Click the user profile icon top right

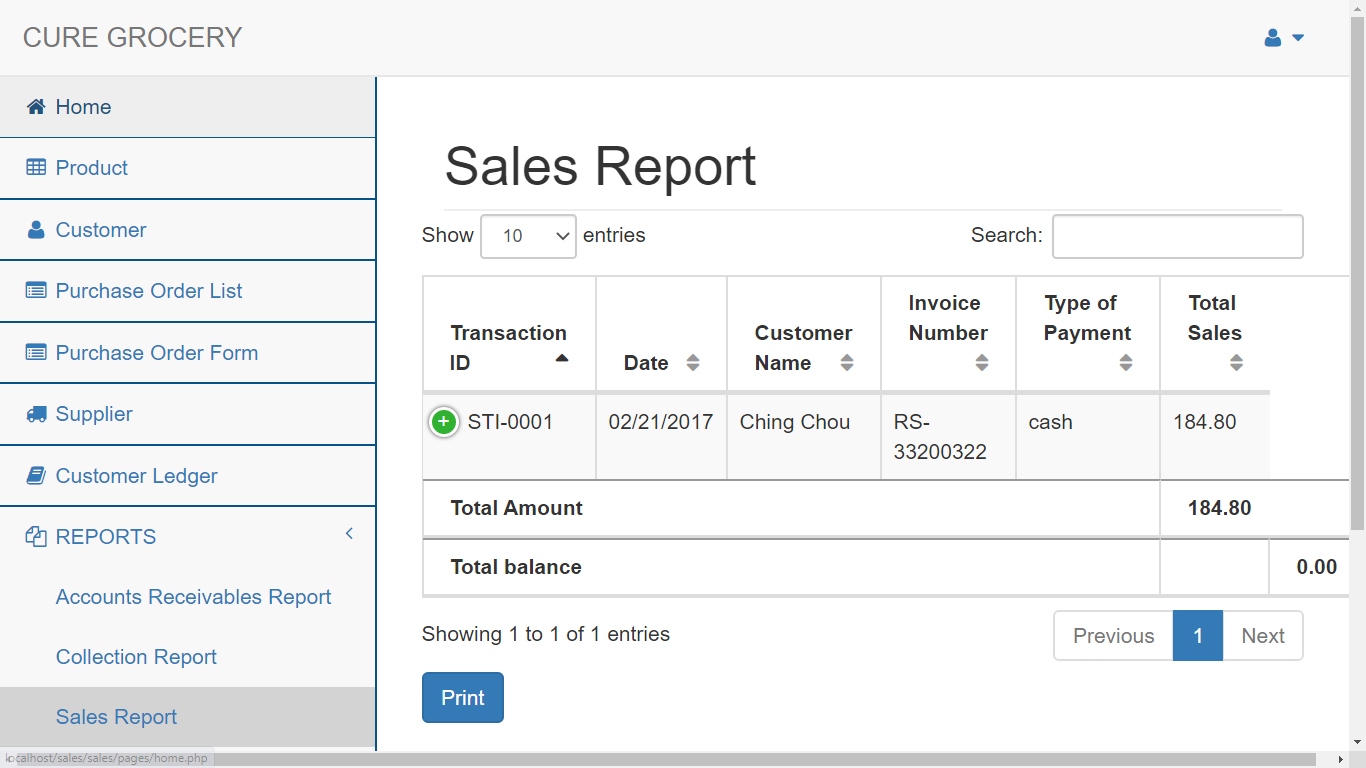[1271, 37]
